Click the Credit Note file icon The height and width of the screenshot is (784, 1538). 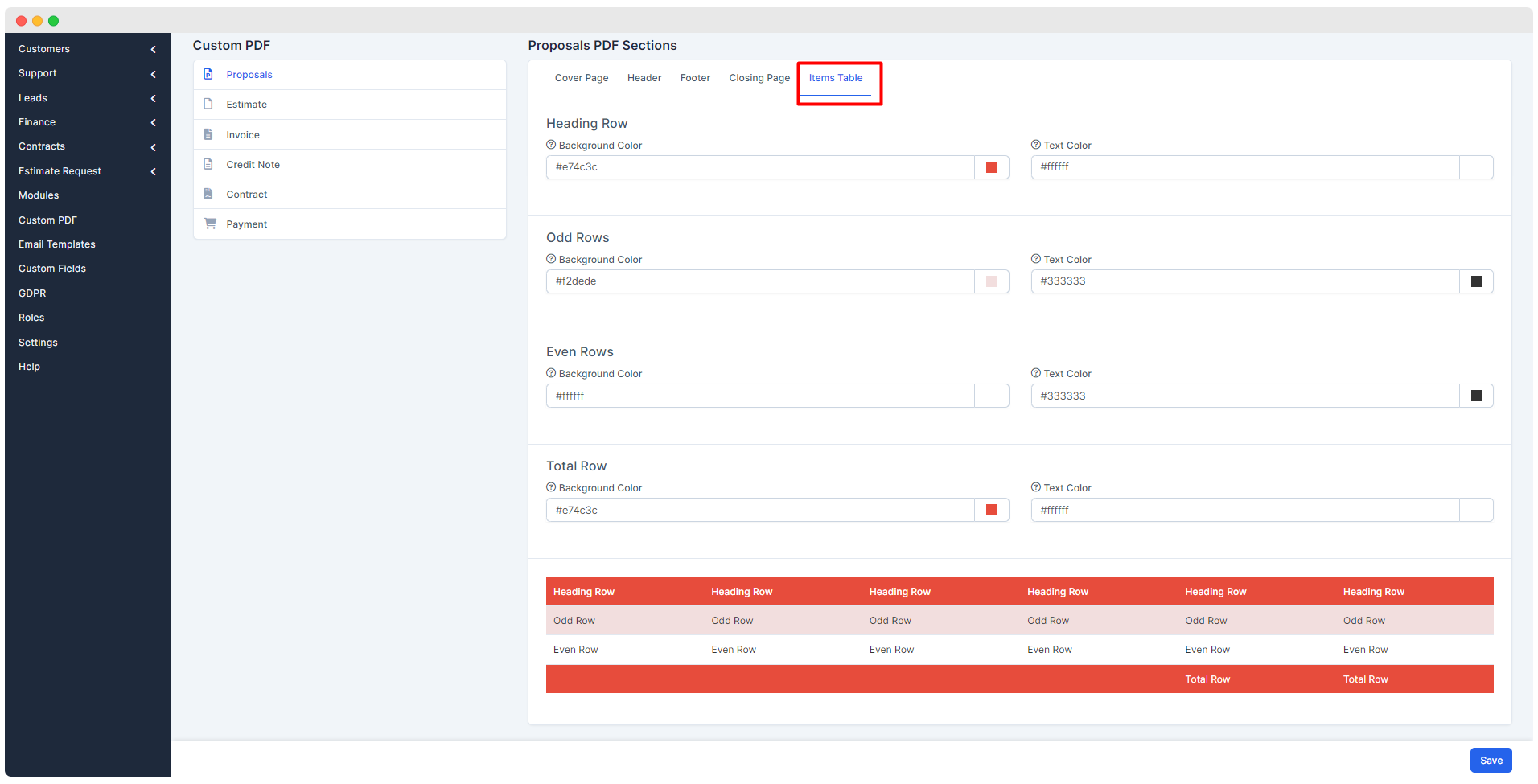pyautogui.click(x=208, y=164)
